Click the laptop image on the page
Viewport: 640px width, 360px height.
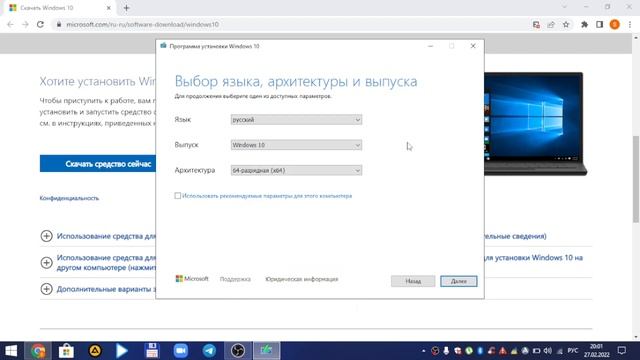coord(536,124)
